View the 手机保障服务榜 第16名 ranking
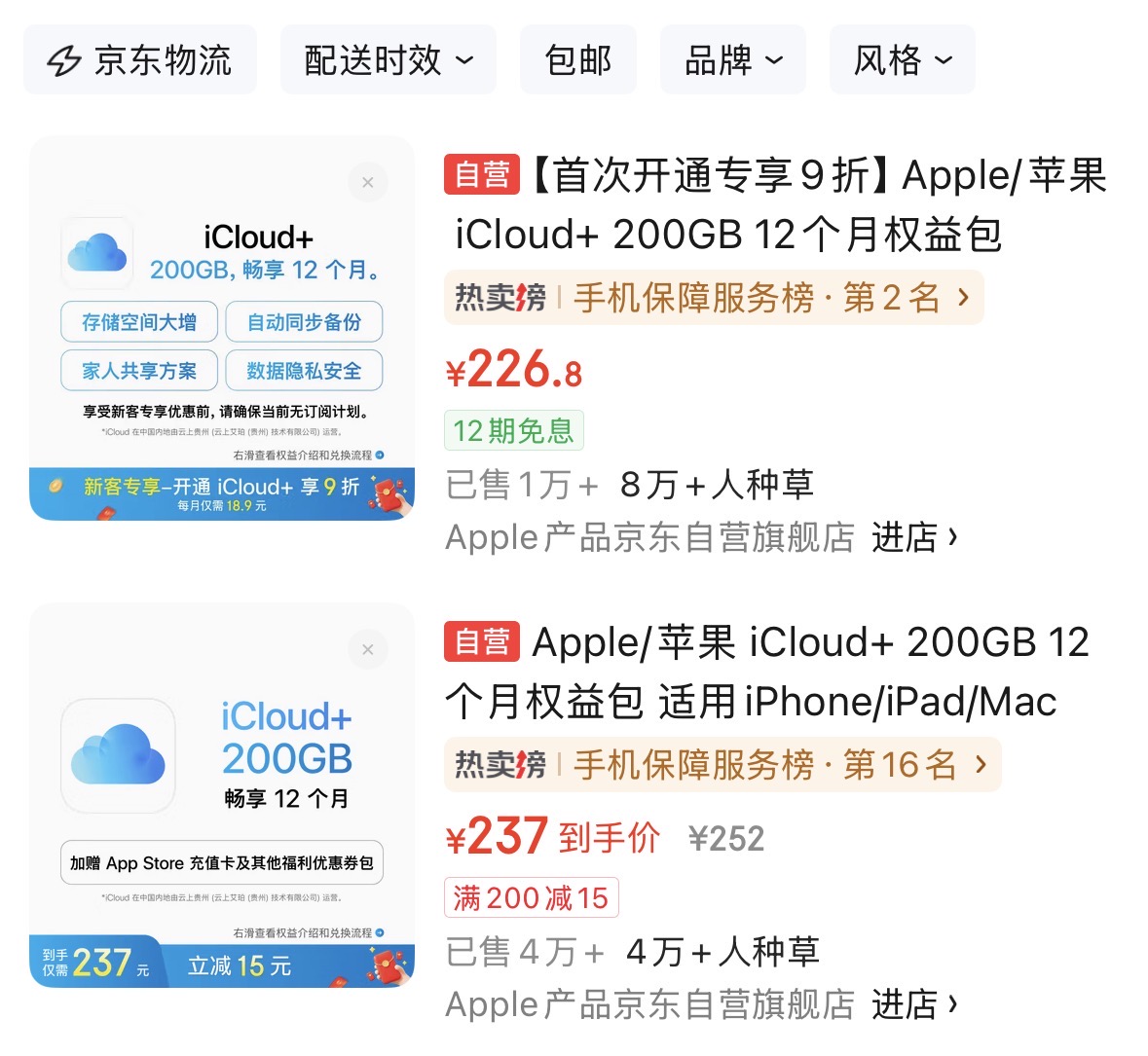Screen dimensions: 1148x1056 click(722, 765)
